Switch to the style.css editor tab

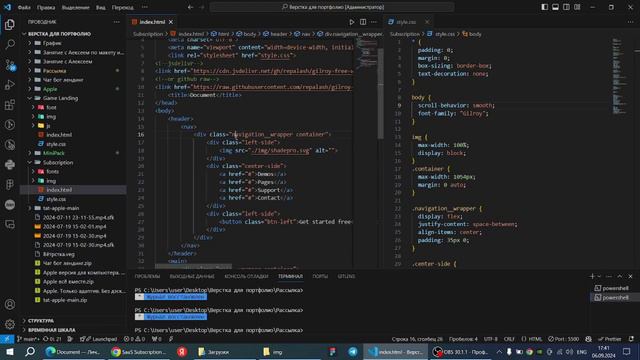[406, 22]
